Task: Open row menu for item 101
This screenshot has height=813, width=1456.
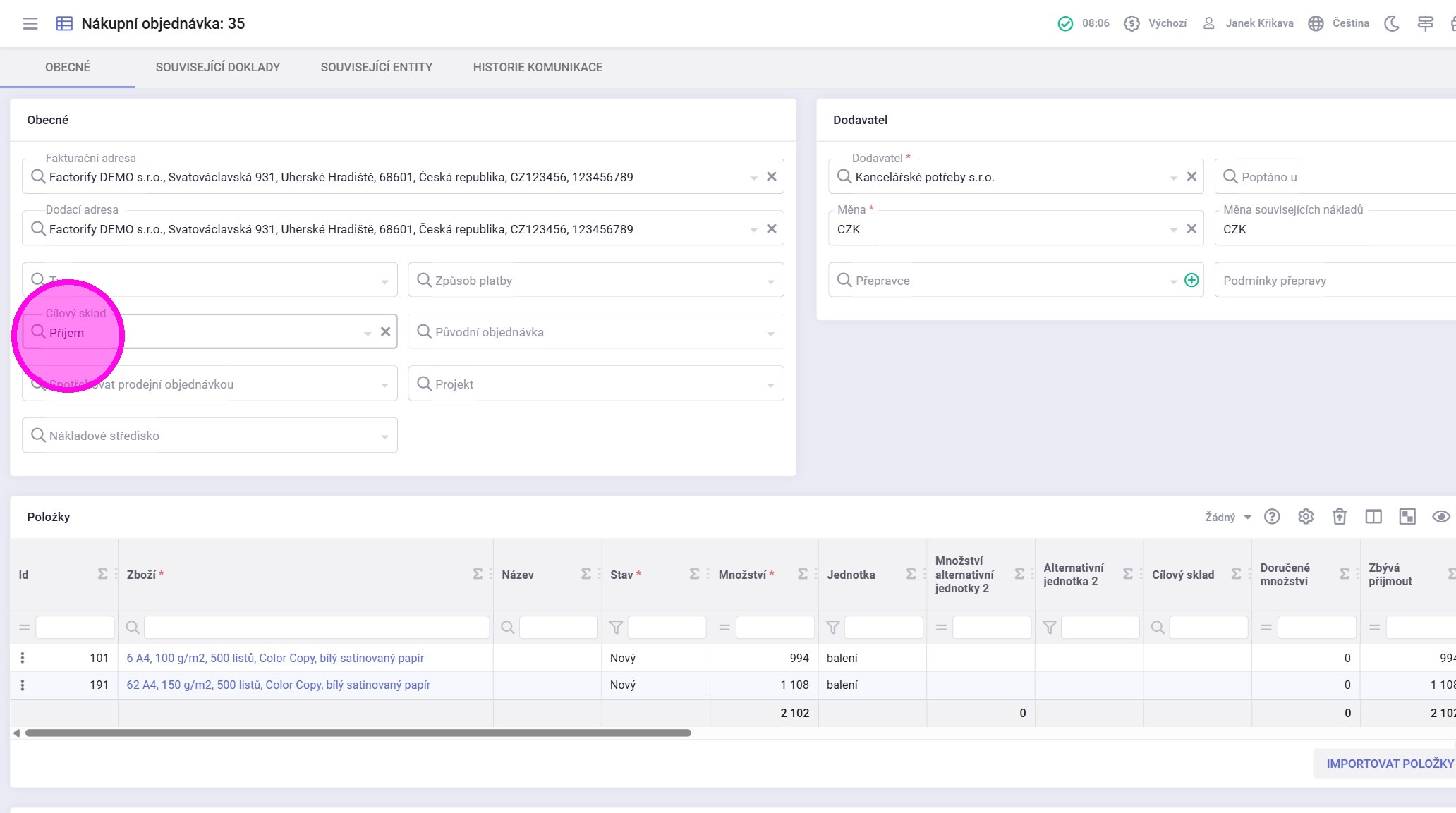Action: click(23, 658)
